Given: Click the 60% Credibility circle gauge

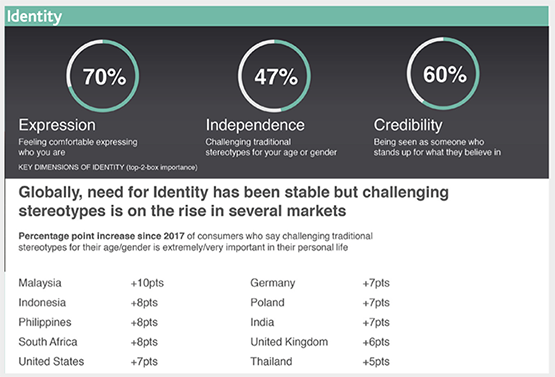Looking at the screenshot, I should click(x=443, y=73).
